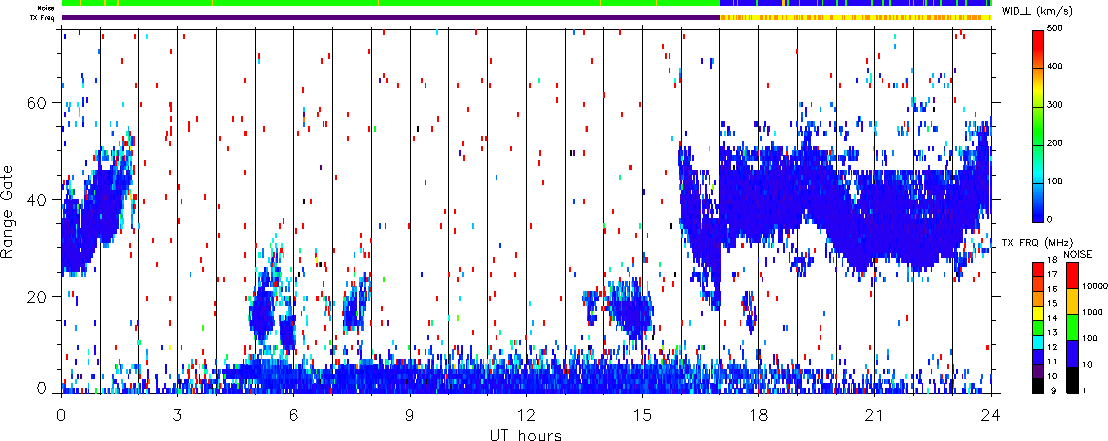Viewport: 1108px width, 441px height.
Task: Pick the green swatch in the NOISE legend
Action: pyautogui.click(x=1072, y=327)
